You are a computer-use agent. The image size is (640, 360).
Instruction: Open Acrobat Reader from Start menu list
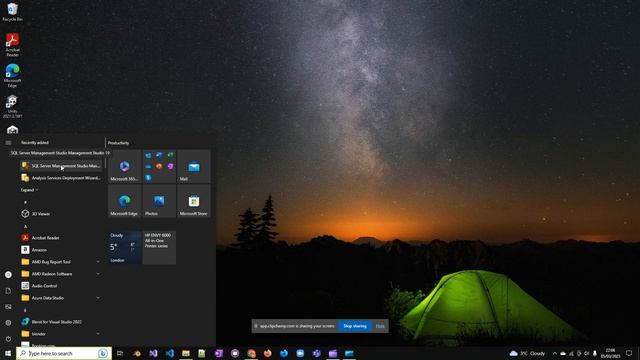coord(60,238)
